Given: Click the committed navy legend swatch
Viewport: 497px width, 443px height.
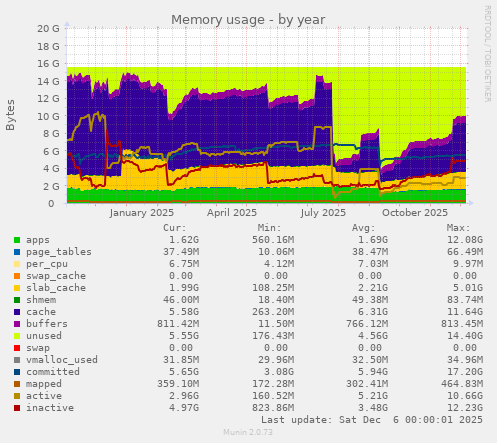Looking at the screenshot, I should 17,372.
